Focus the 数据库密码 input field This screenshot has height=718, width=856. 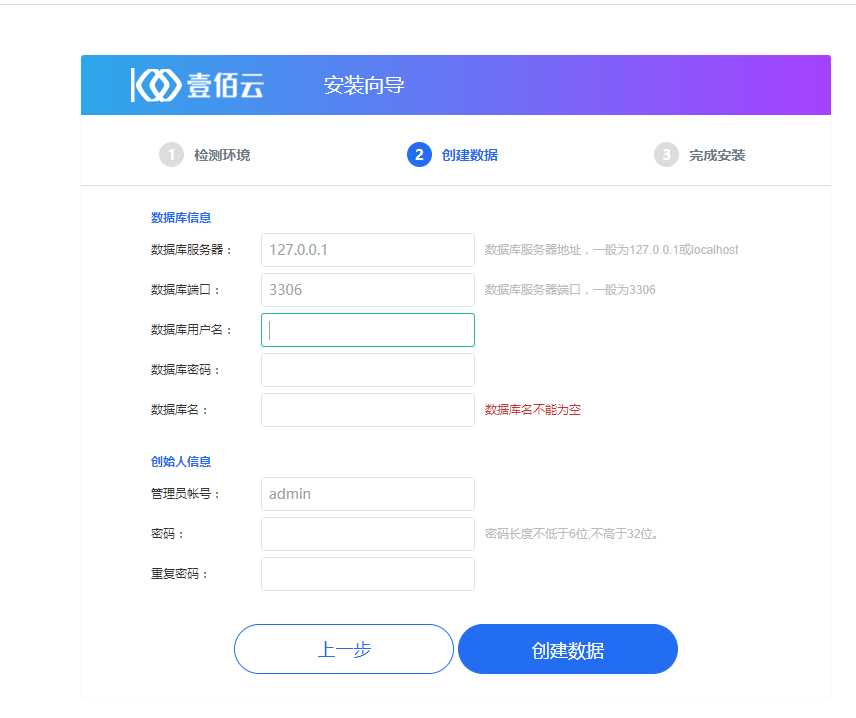click(368, 370)
